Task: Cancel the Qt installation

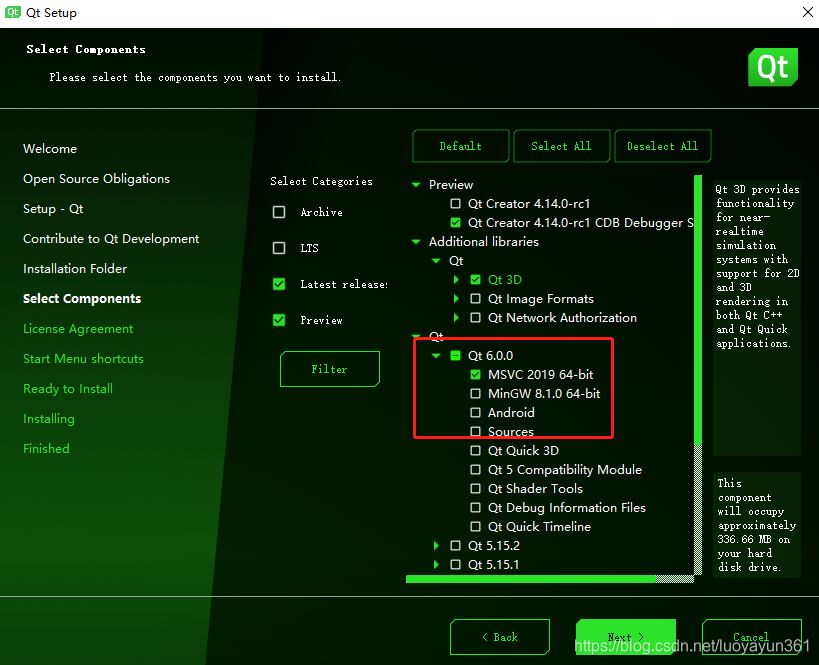Action: click(752, 637)
